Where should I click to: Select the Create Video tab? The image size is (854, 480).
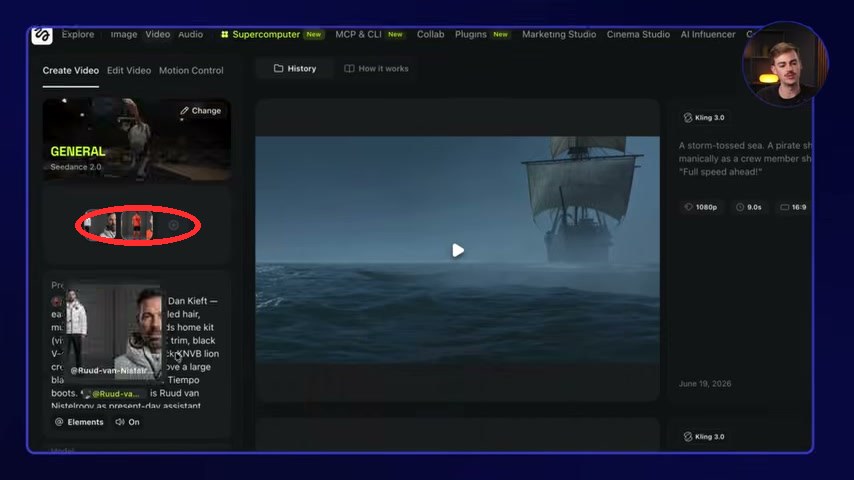(x=71, y=70)
